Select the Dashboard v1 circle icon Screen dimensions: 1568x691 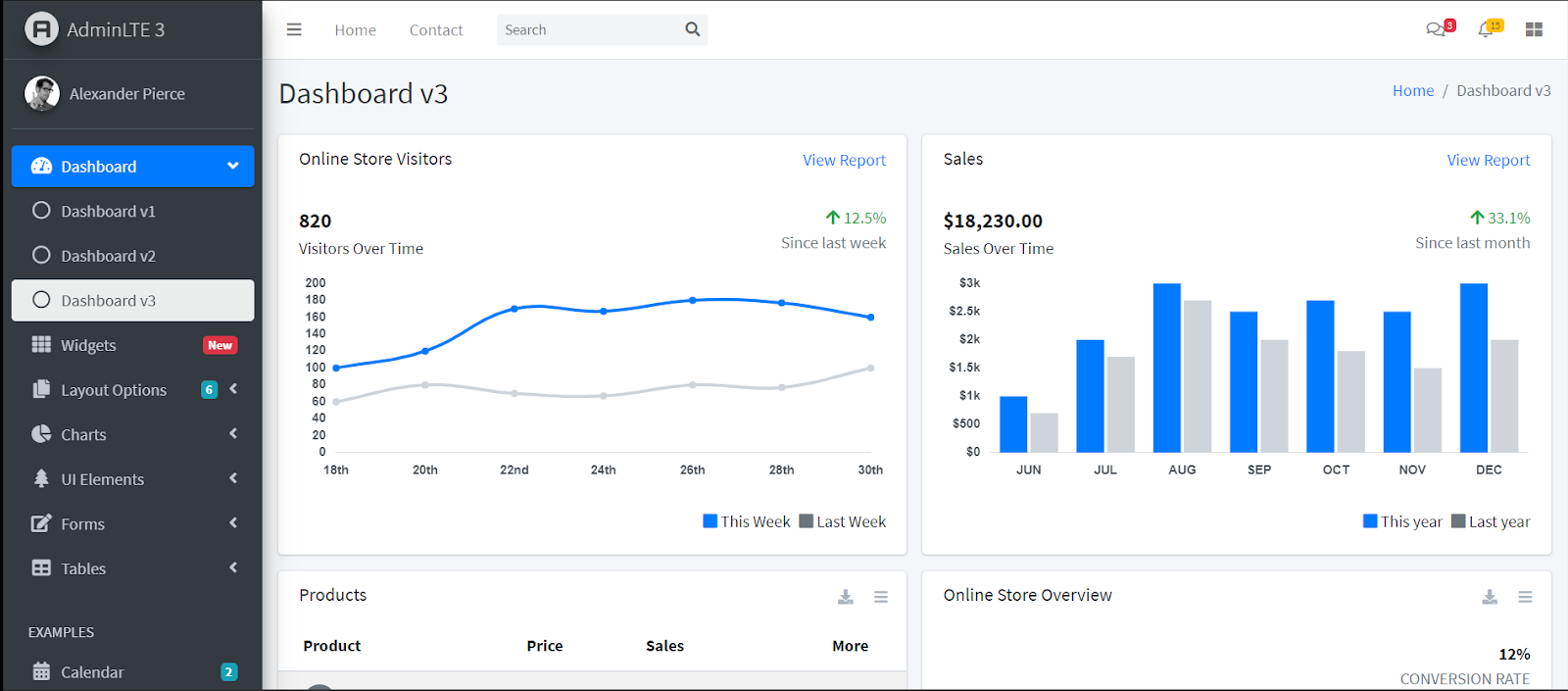click(x=41, y=211)
